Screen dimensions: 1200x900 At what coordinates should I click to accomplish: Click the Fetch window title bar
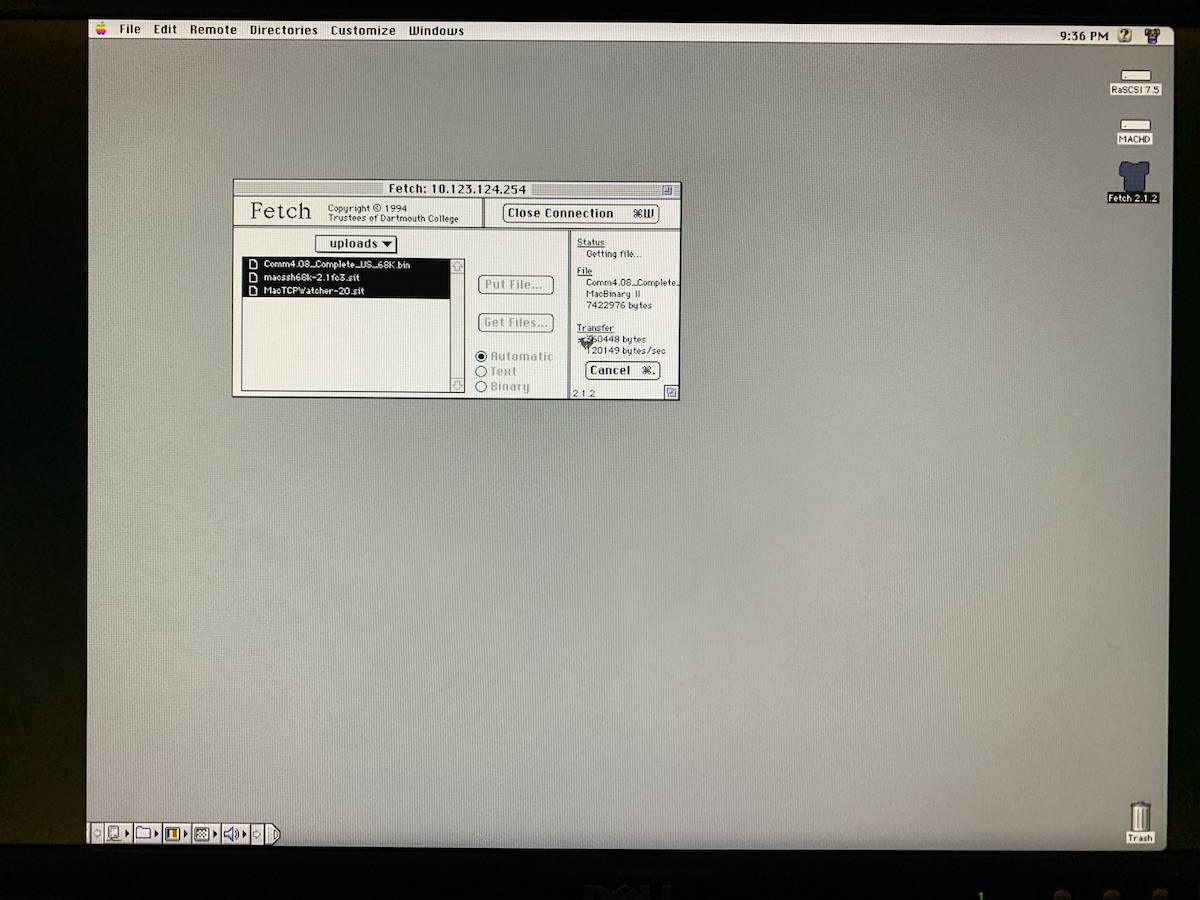tap(457, 189)
